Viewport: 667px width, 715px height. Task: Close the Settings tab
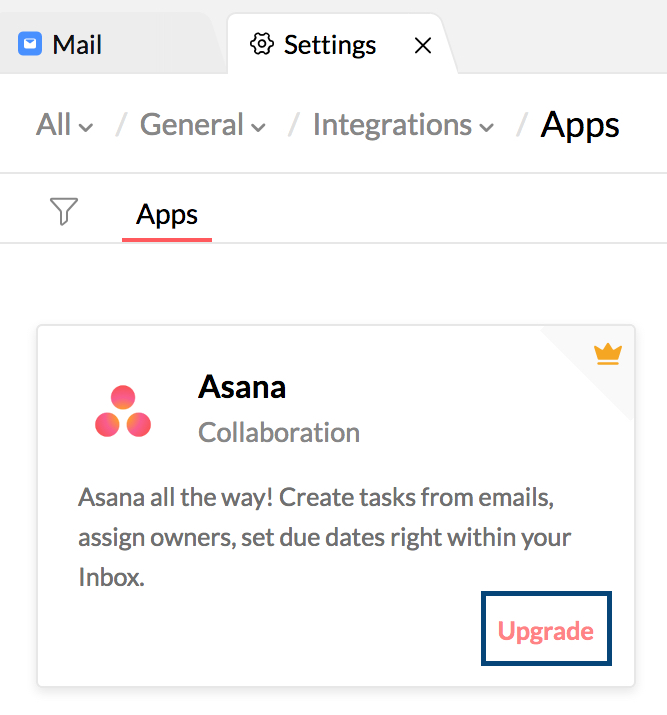click(423, 45)
